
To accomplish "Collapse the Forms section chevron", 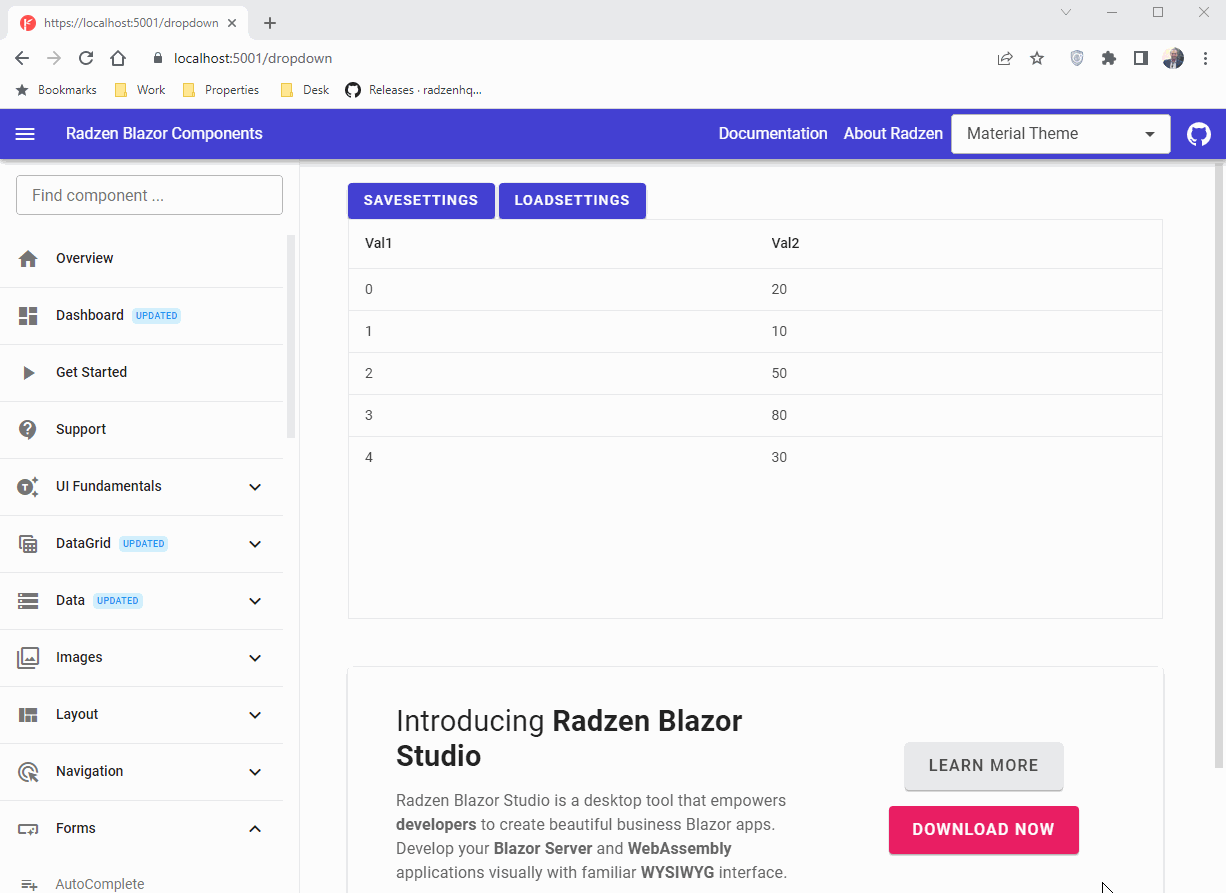I will 255,829.
